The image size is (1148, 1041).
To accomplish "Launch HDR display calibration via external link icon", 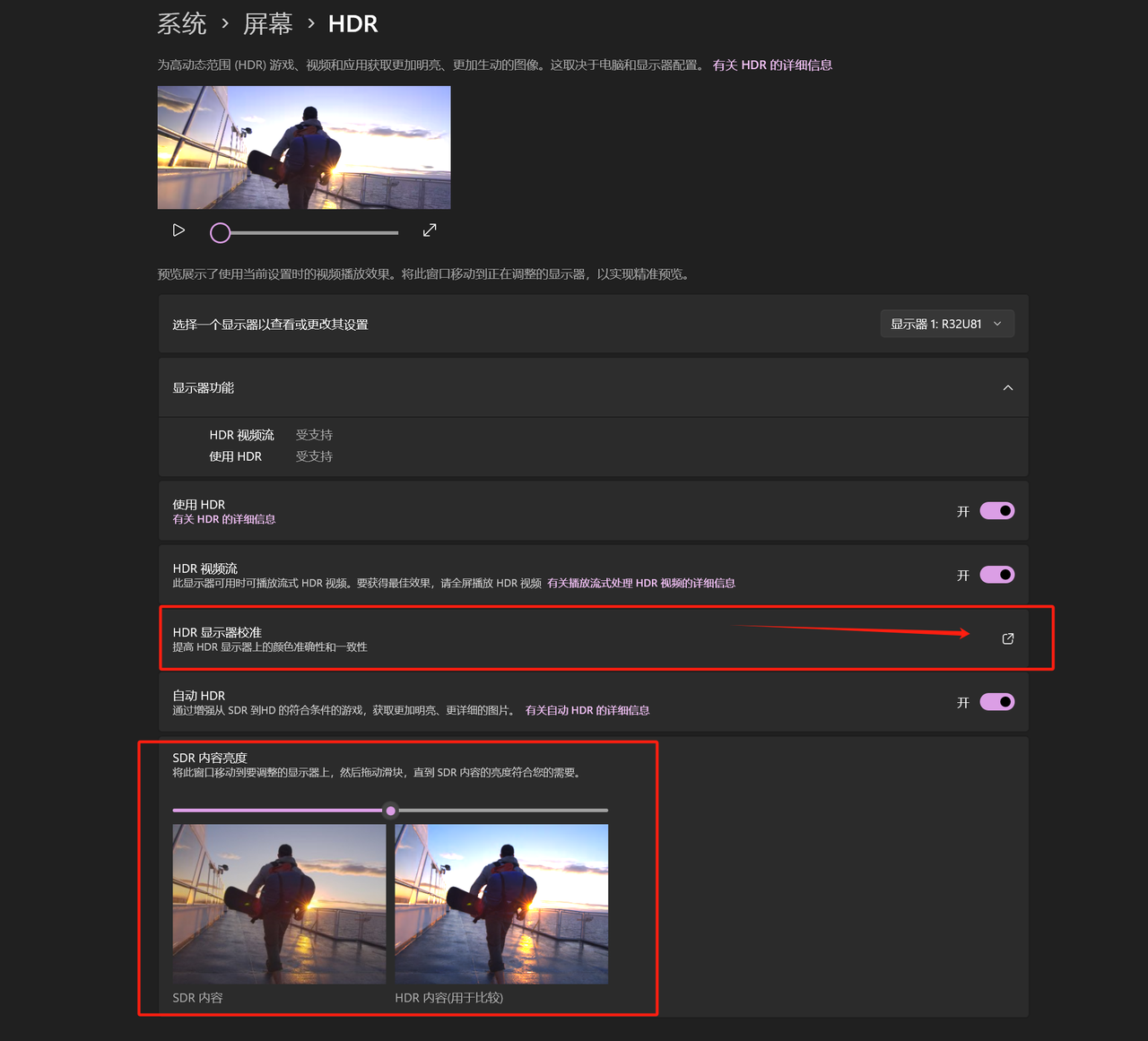I will point(1007,638).
